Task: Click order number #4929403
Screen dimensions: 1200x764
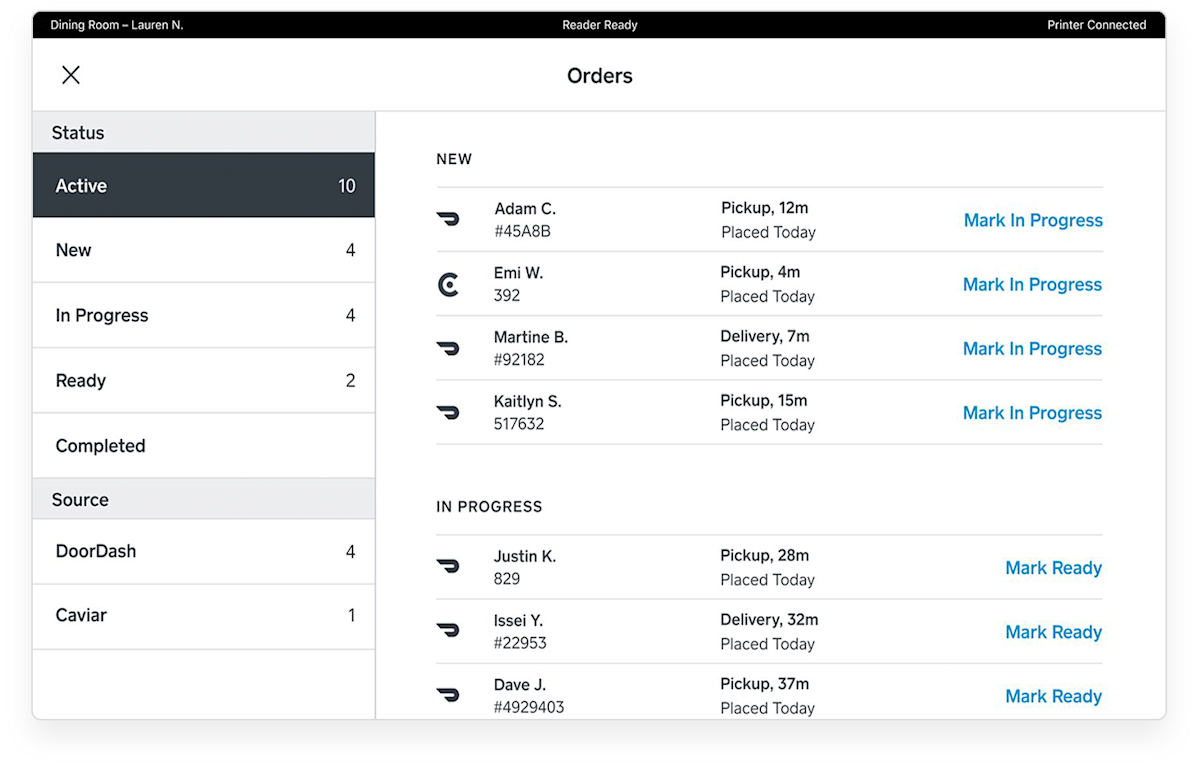Action: tap(529, 707)
